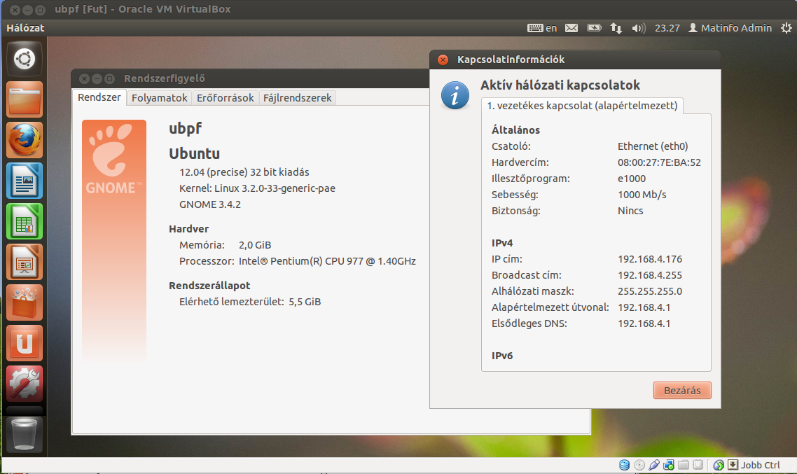The height and width of the screenshot is (474, 797).
Task: Click the broadcast address 192.168.4.255
Action: click(x=650, y=275)
